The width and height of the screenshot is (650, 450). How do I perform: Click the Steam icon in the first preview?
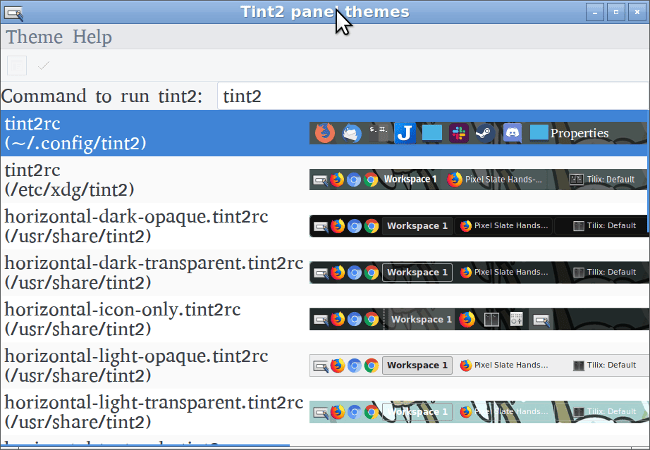pos(485,133)
